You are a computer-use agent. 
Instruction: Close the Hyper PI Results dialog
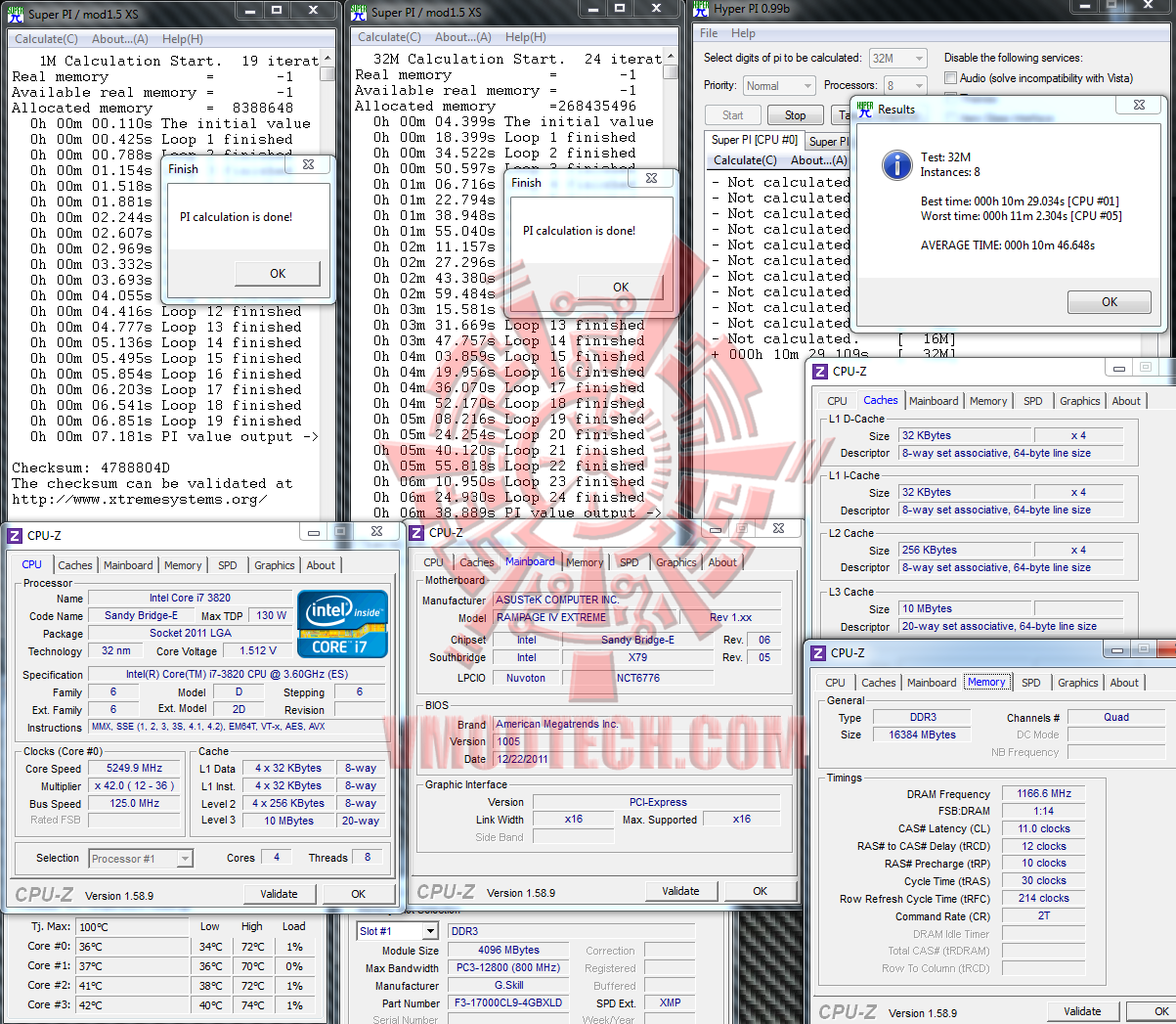[x=1139, y=104]
